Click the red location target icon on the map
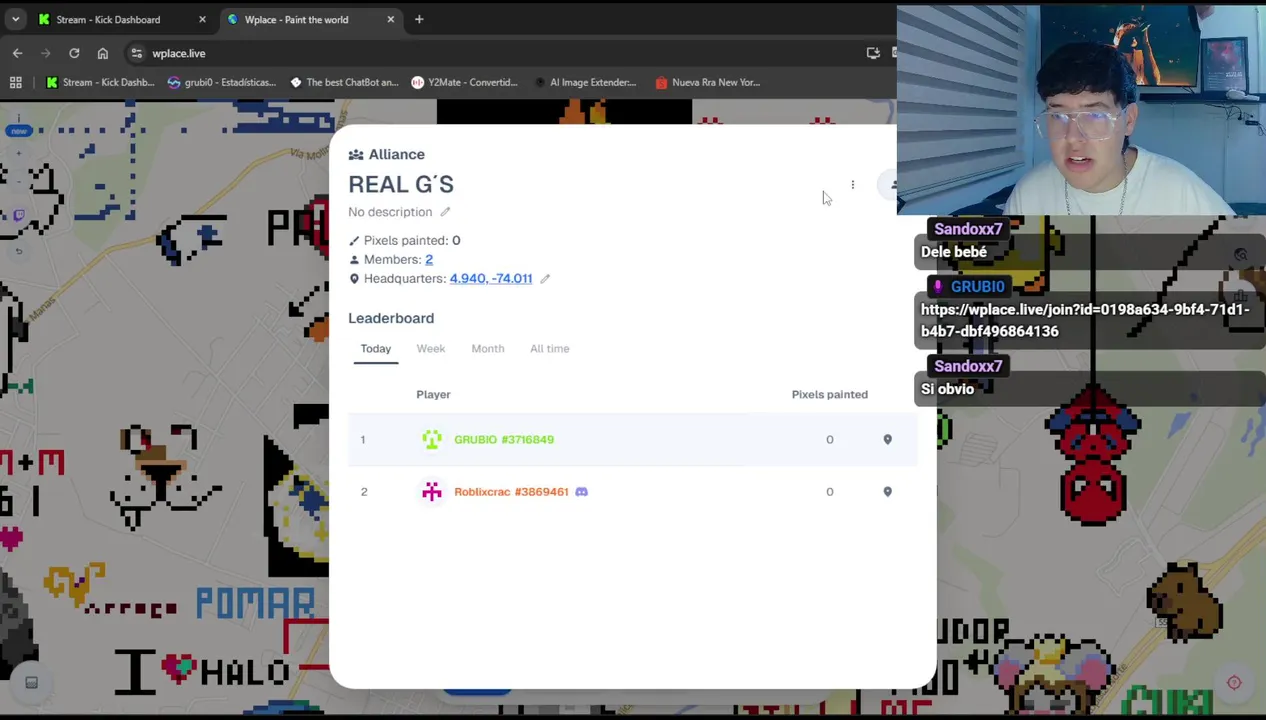This screenshot has height=720, width=1266. (x=1234, y=683)
